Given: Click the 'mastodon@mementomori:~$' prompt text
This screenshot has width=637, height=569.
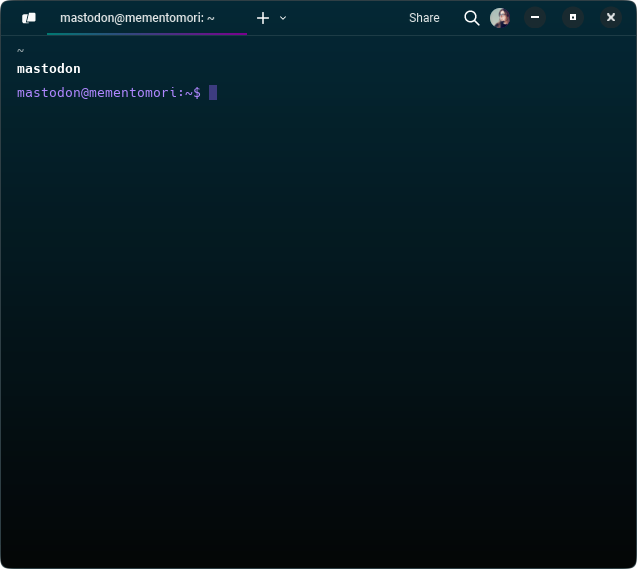Looking at the screenshot, I should [x=109, y=93].
